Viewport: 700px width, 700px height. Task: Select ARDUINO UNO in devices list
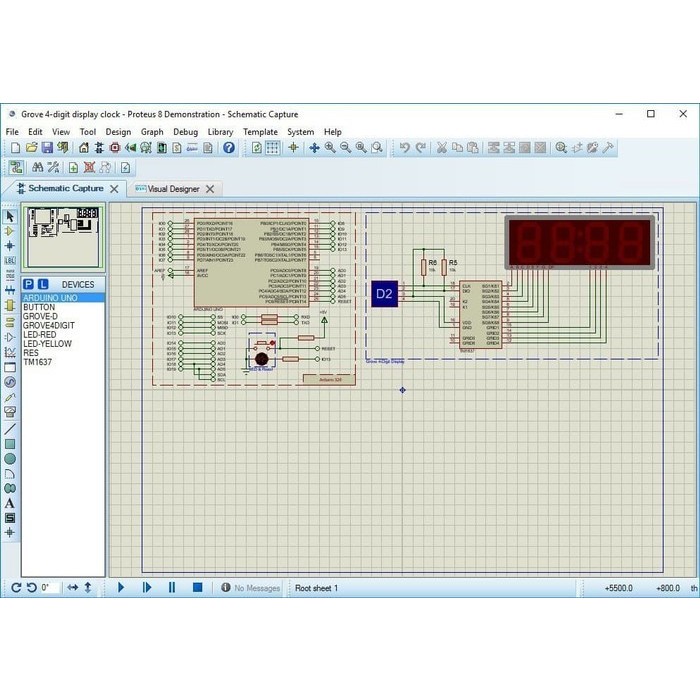coord(63,298)
